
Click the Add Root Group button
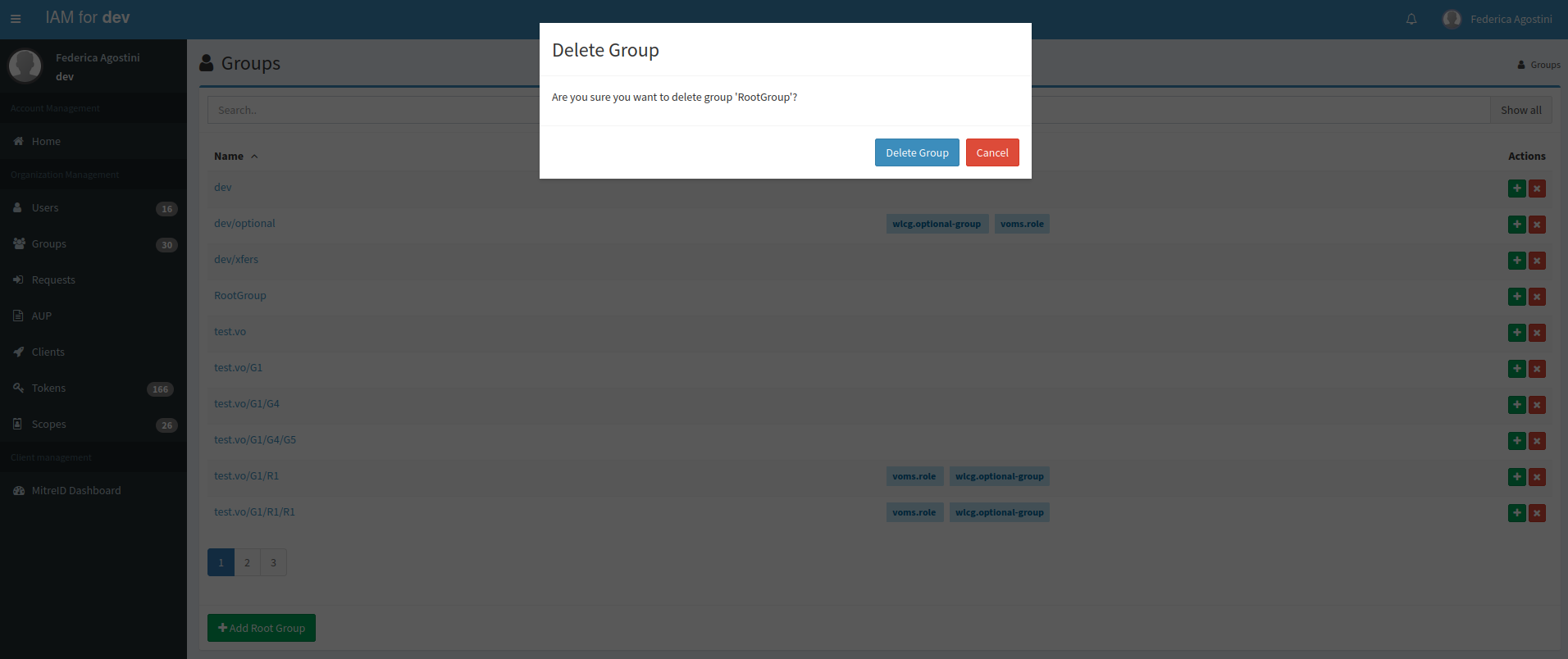pyautogui.click(x=262, y=628)
